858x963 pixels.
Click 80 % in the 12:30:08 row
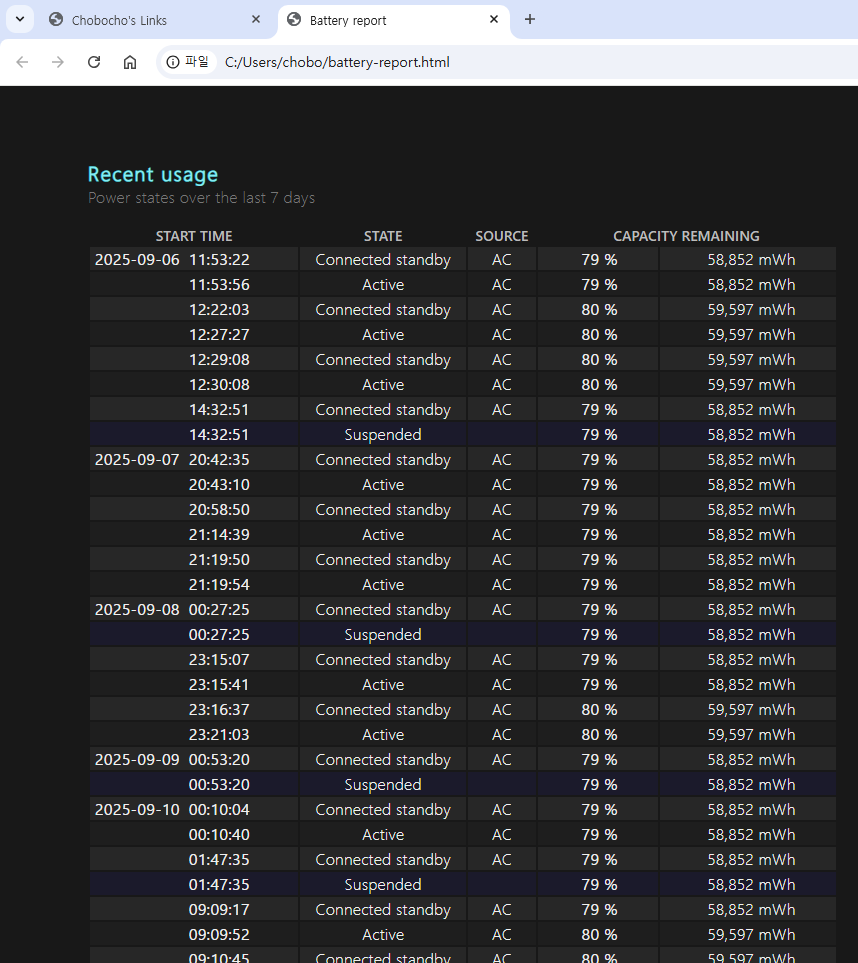pos(599,385)
